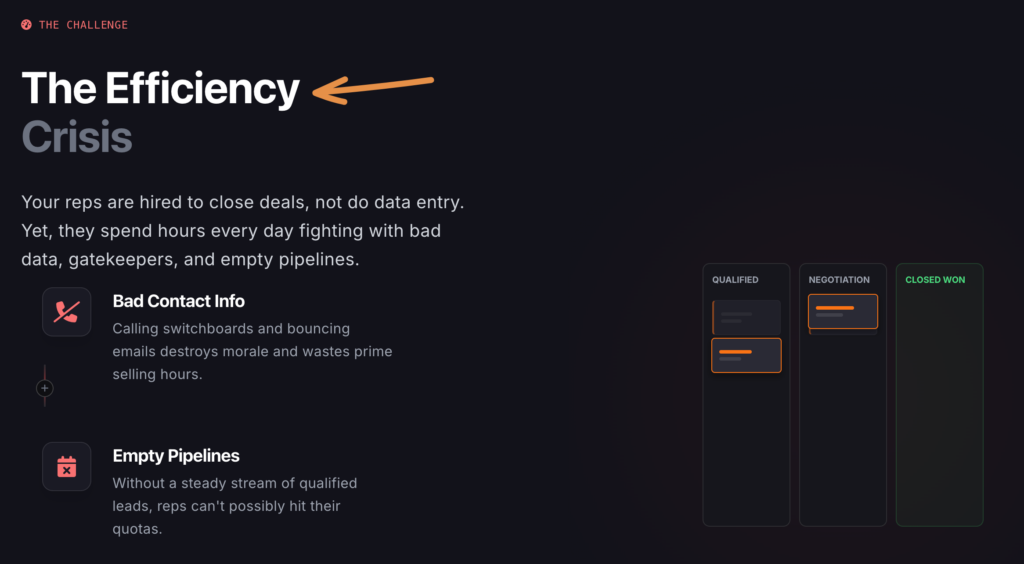
Task: Click the Bad Contact Info heading
Action: 179,301
